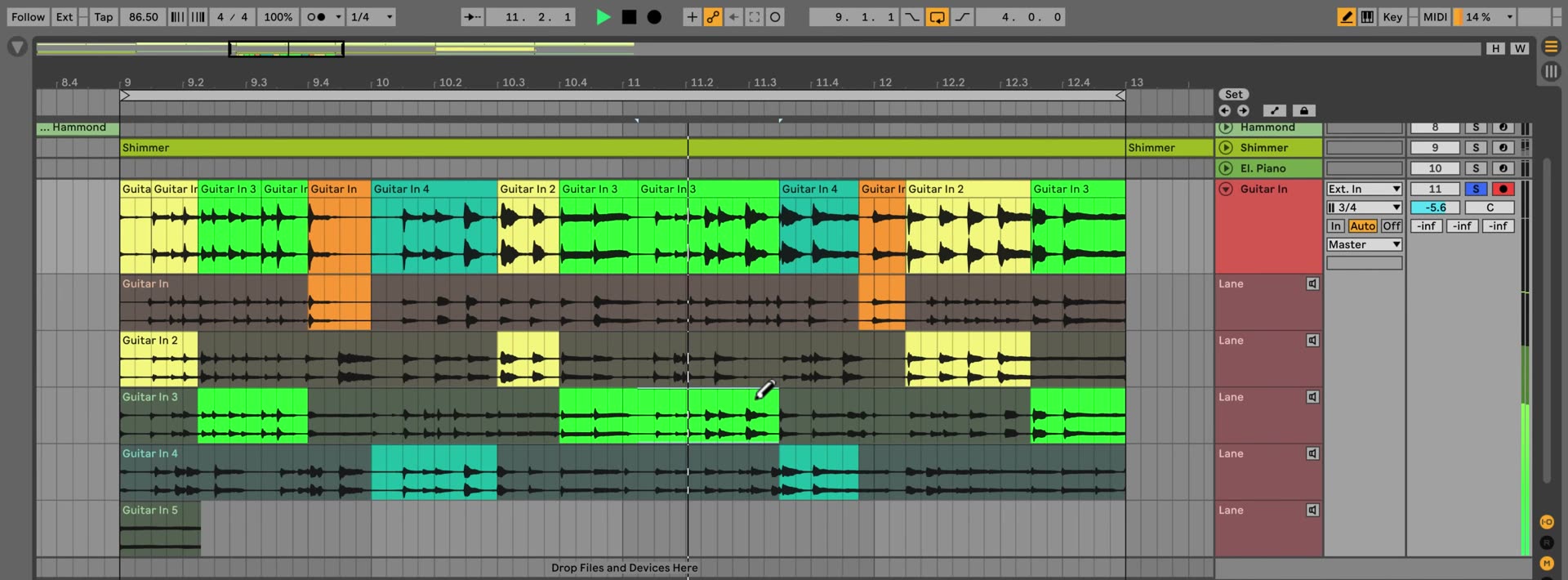This screenshot has height=580, width=1568.
Task: Tap tempo with the Tap button
Action: pyautogui.click(x=103, y=16)
